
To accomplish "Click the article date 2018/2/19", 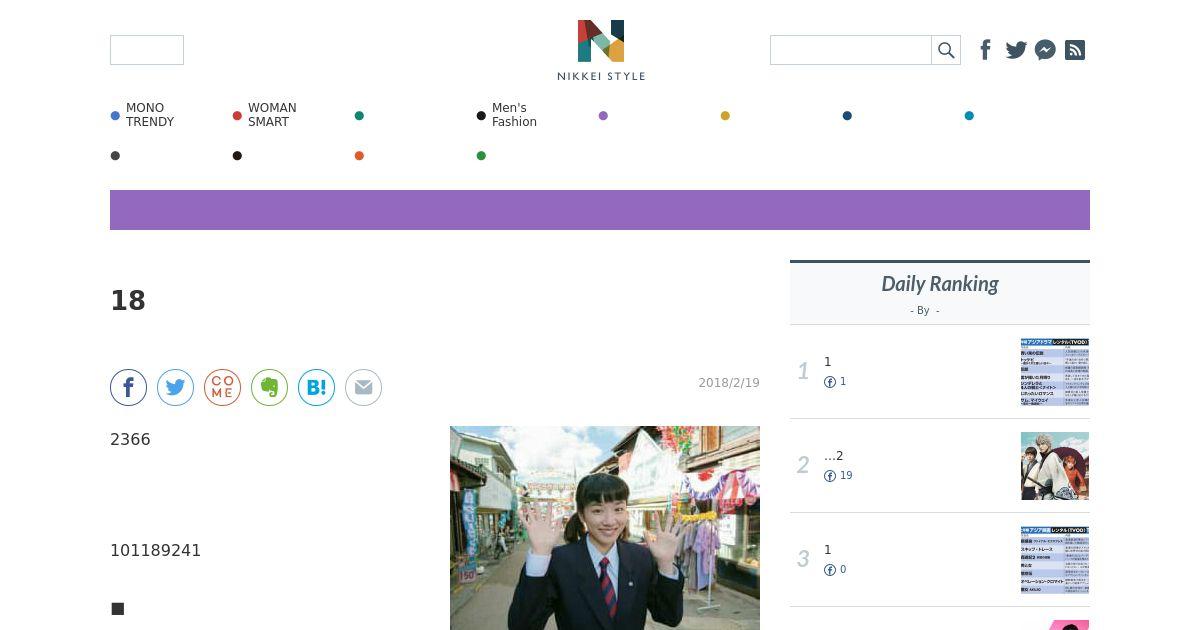I will [729, 383].
